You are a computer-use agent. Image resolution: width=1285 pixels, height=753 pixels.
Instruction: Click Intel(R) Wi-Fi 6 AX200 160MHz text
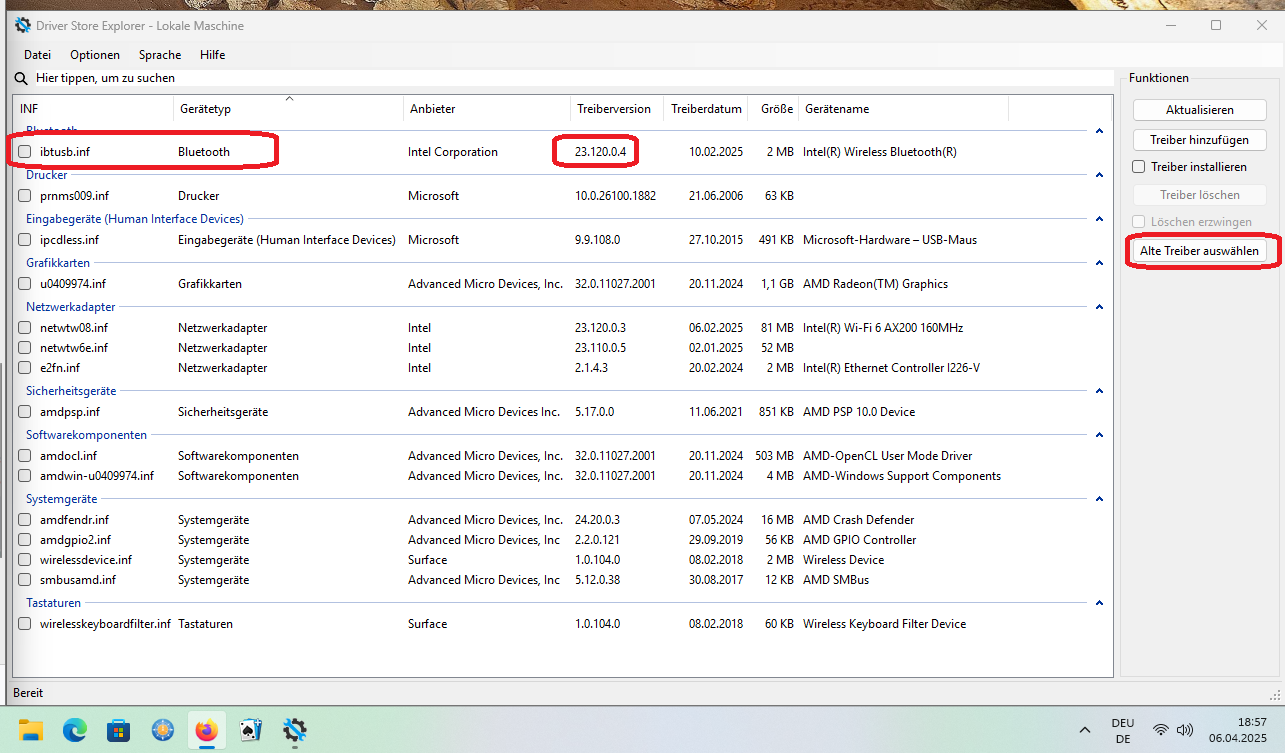pos(883,328)
